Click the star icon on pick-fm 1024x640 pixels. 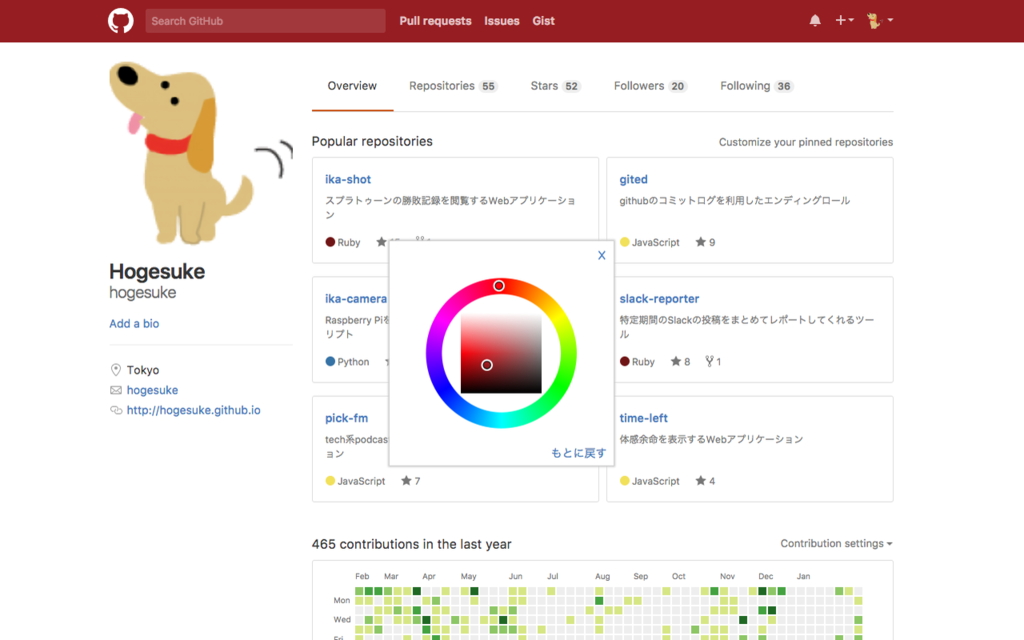click(406, 481)
